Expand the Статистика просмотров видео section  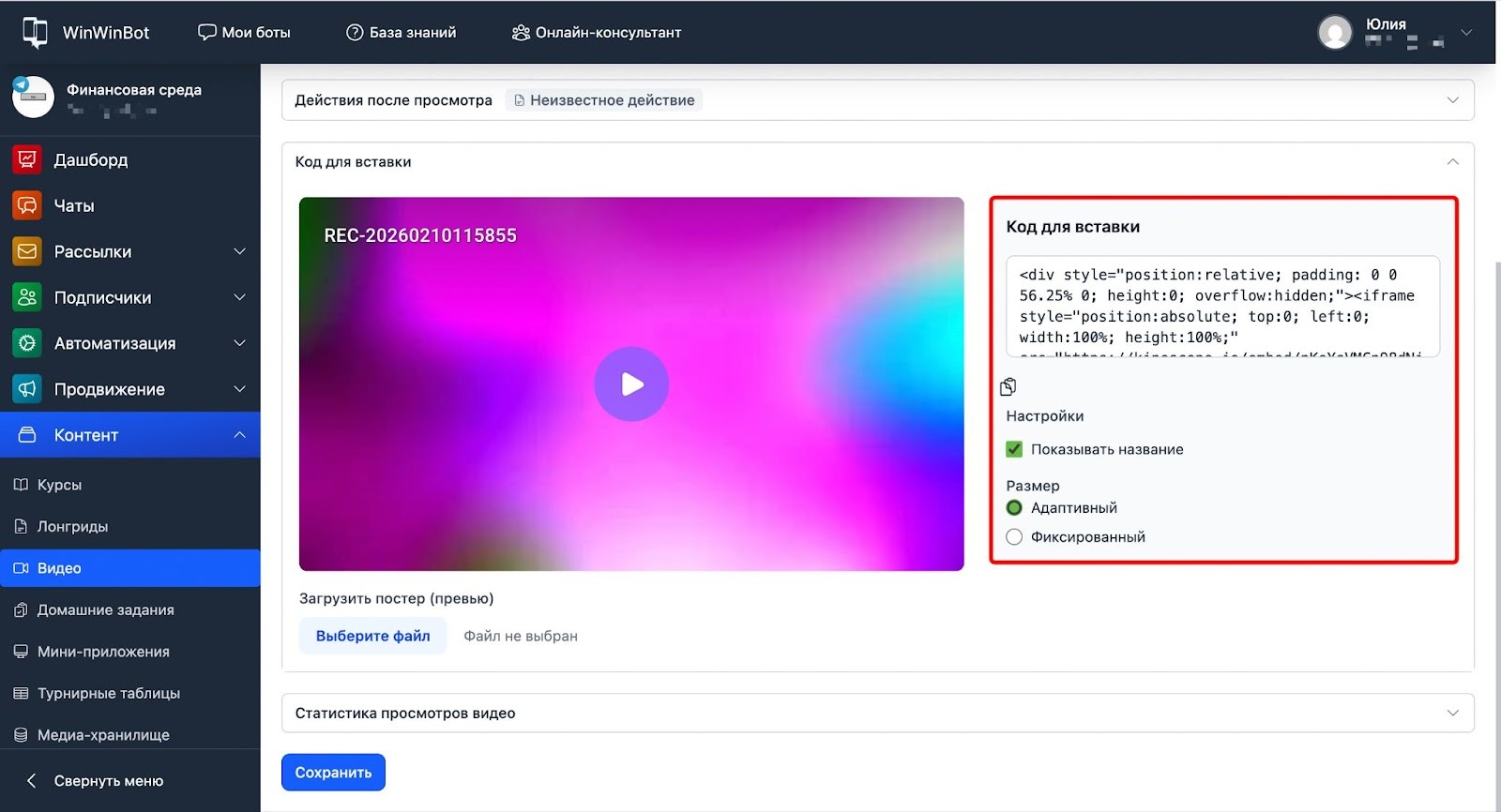[876, 714]
